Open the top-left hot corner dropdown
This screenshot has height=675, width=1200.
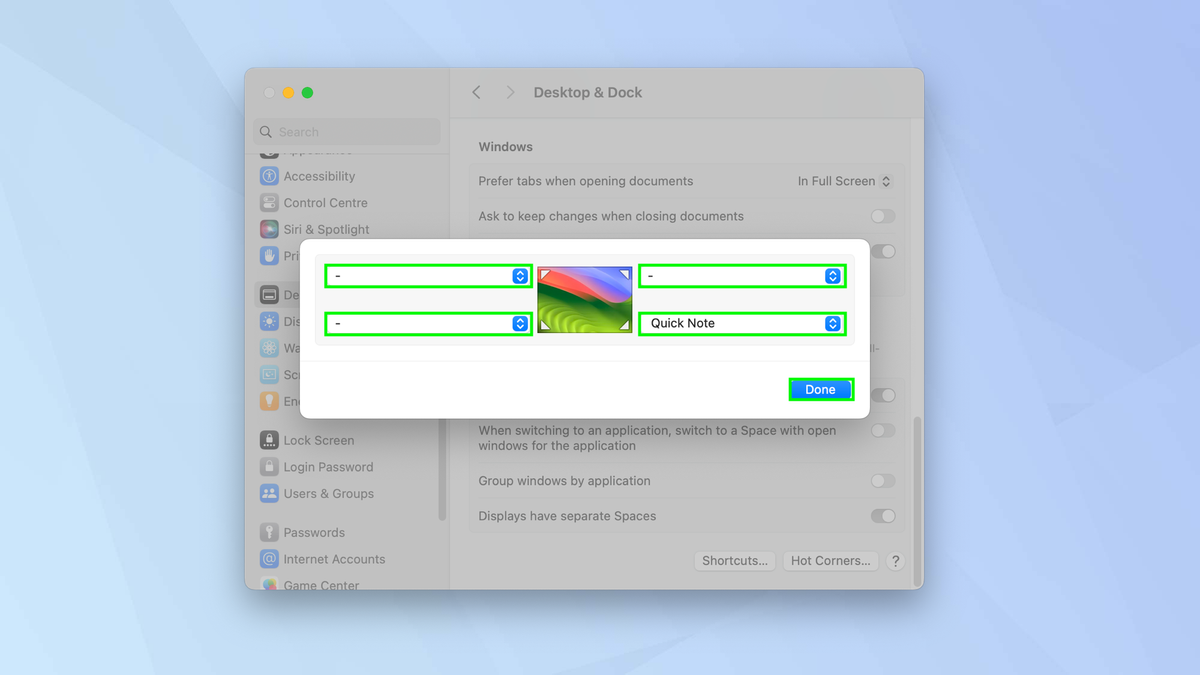[428, 276]
